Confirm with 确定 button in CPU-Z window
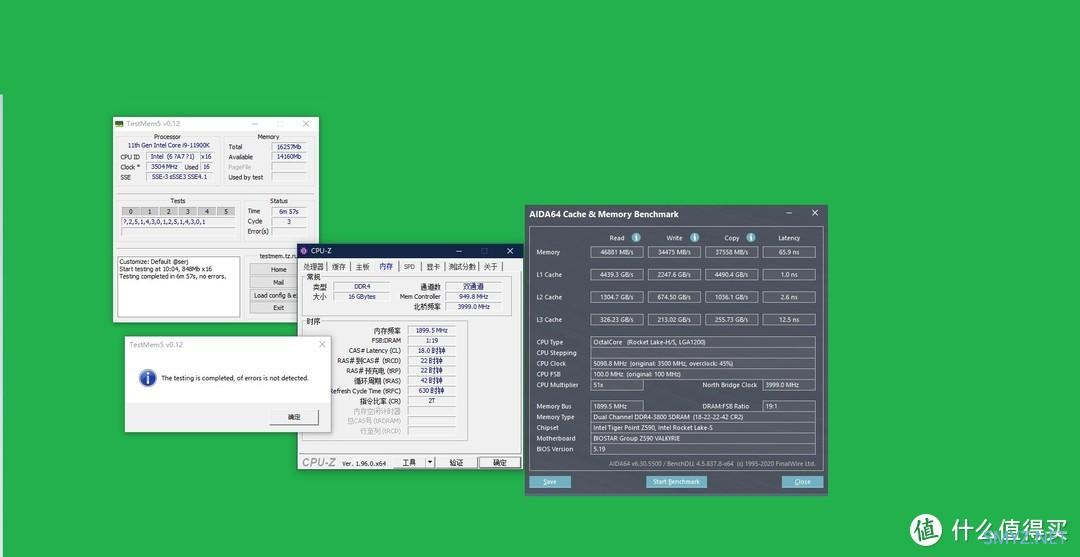 click(500, 463)
